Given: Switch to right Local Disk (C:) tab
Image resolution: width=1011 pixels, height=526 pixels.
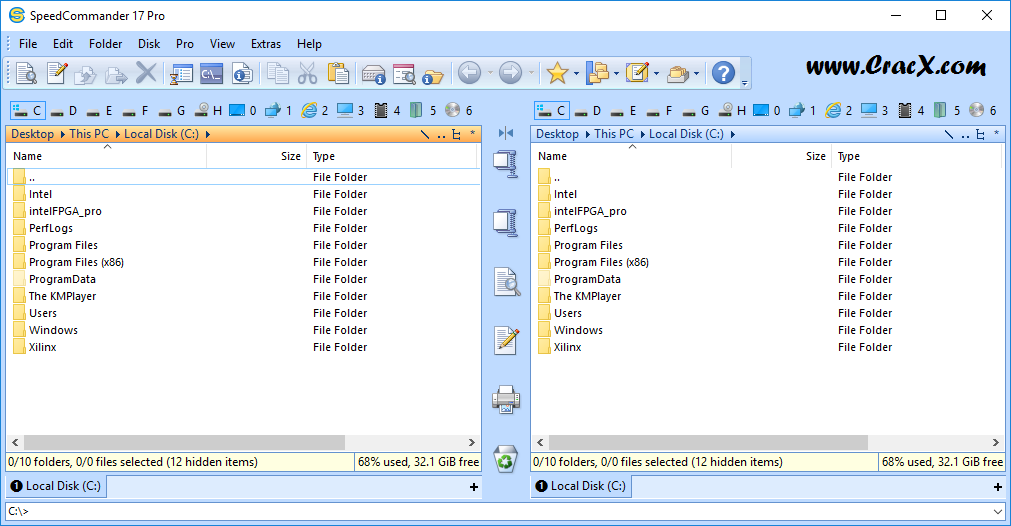Looking at the screenshot, I should point(581,486).
